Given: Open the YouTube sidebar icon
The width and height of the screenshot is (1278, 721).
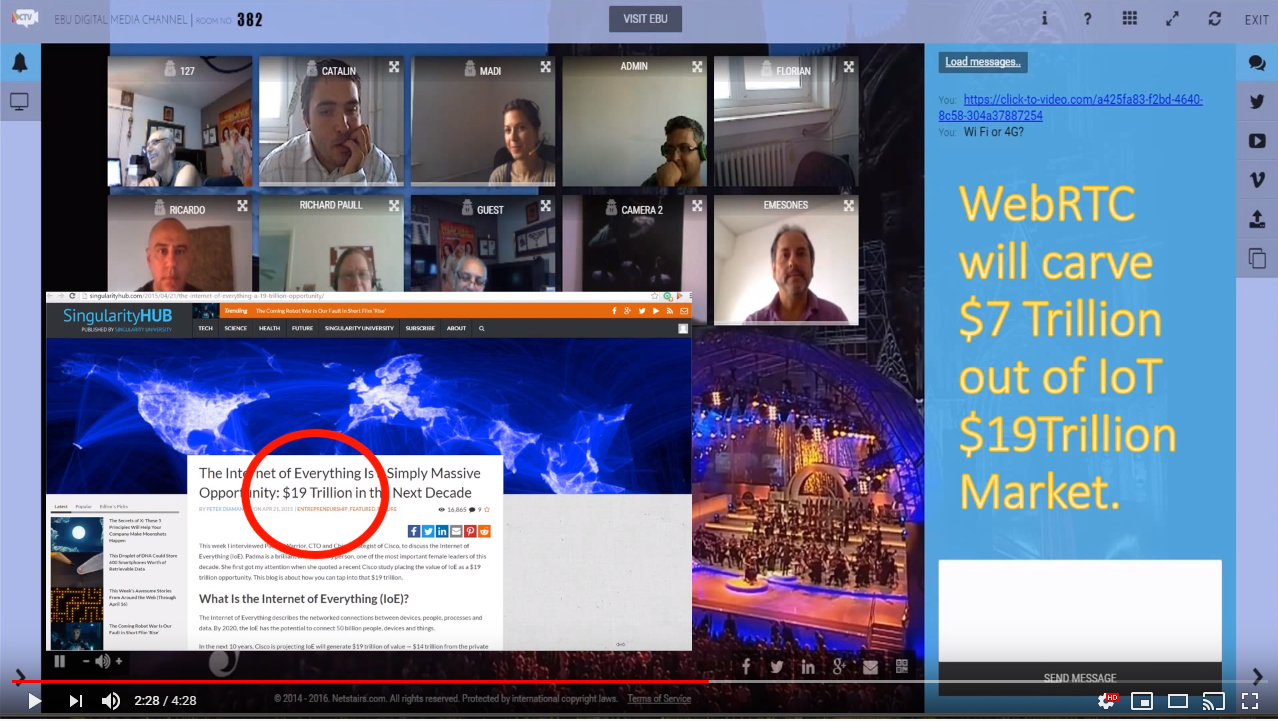Looking at the screenshot, I should click(x=1257, y=141).
